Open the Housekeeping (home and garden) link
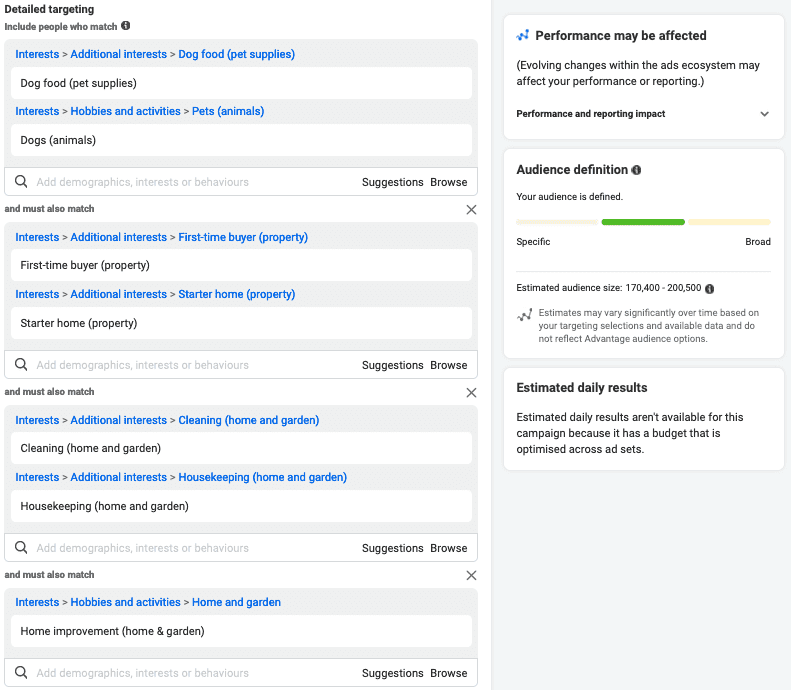Screen dimensions: 791x690 tap(262, 477)
